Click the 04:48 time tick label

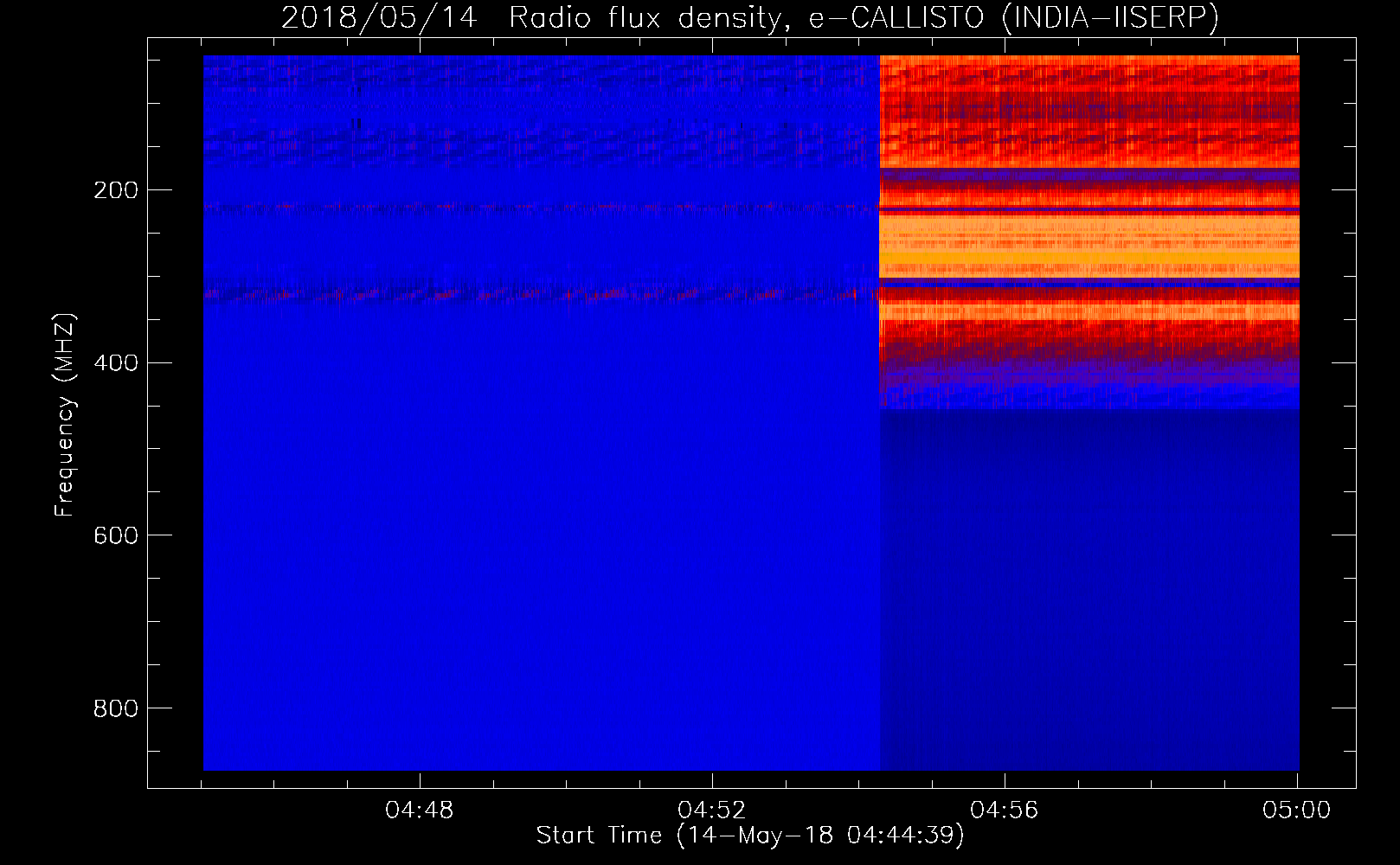pos(420,811)
